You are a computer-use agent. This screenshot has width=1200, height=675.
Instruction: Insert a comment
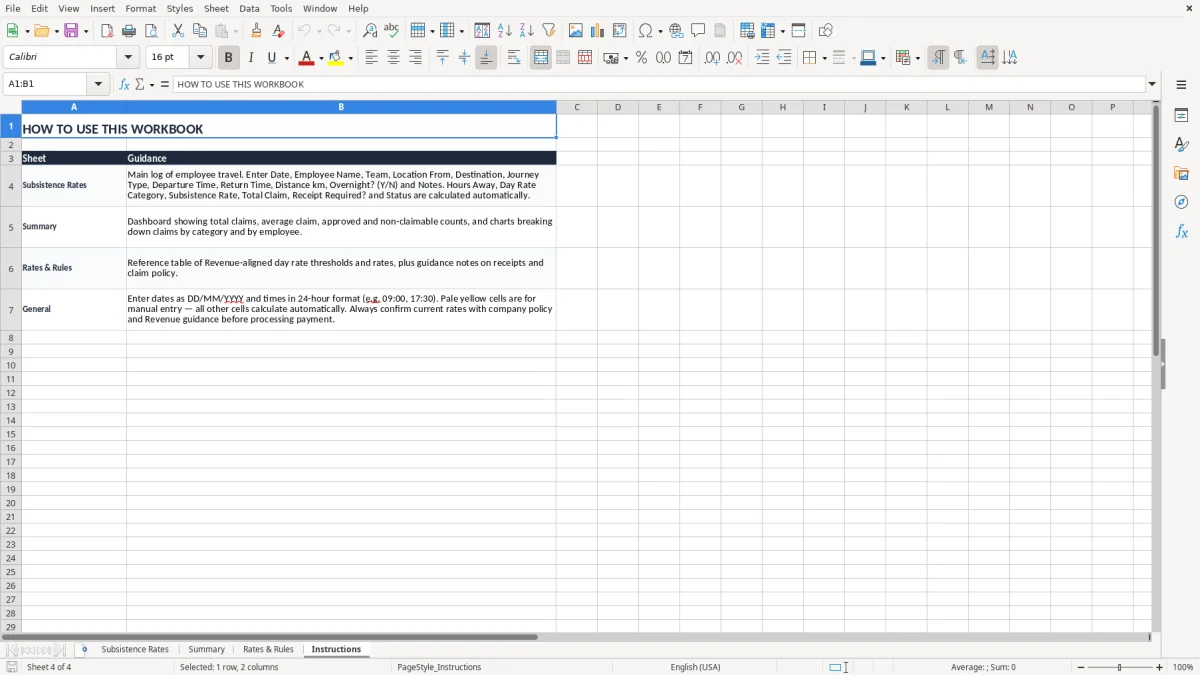698,31
